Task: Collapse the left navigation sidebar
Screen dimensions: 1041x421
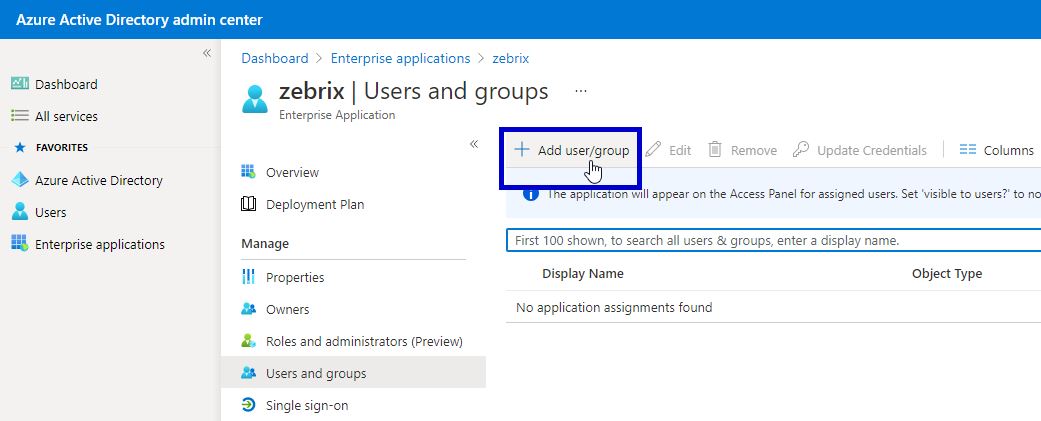Action: (x=207, y=53)
